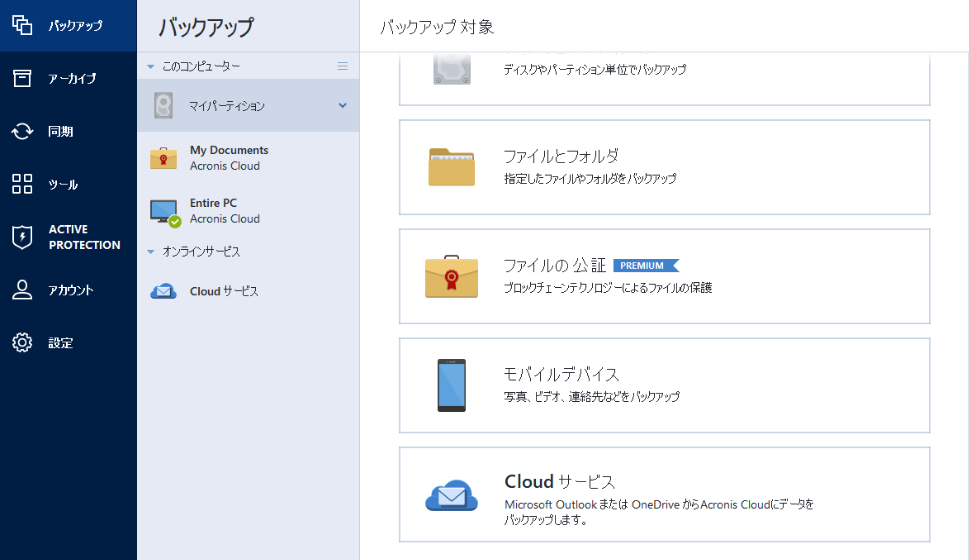
Task: Click the マイパーティション hard disk icon
Action: [163, 106]
